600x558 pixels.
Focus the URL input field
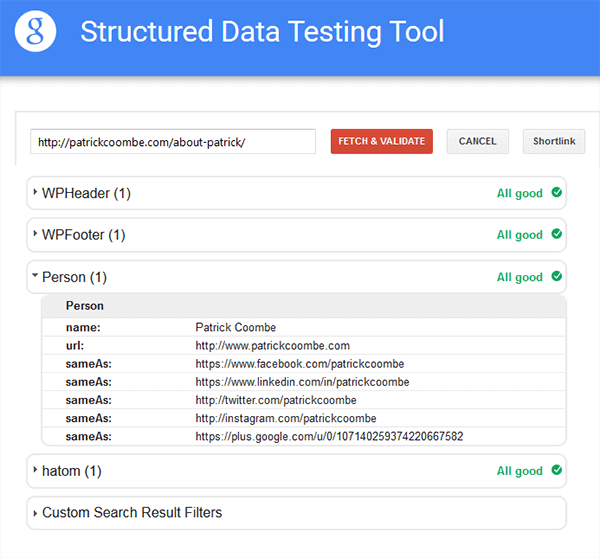[172, 142]
